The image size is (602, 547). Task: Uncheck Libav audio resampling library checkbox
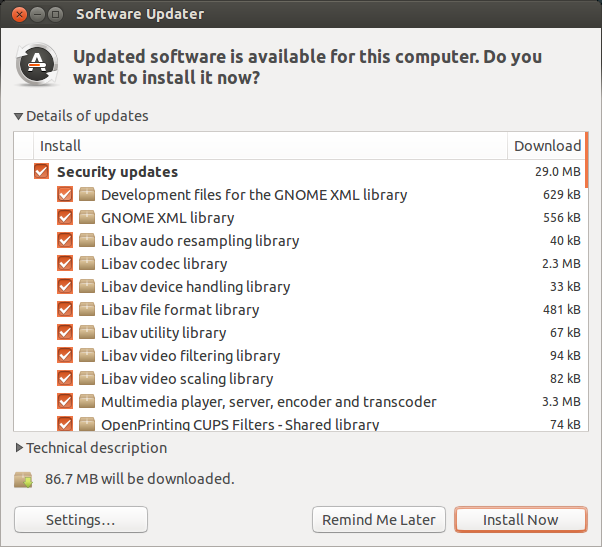coord(65,241)
